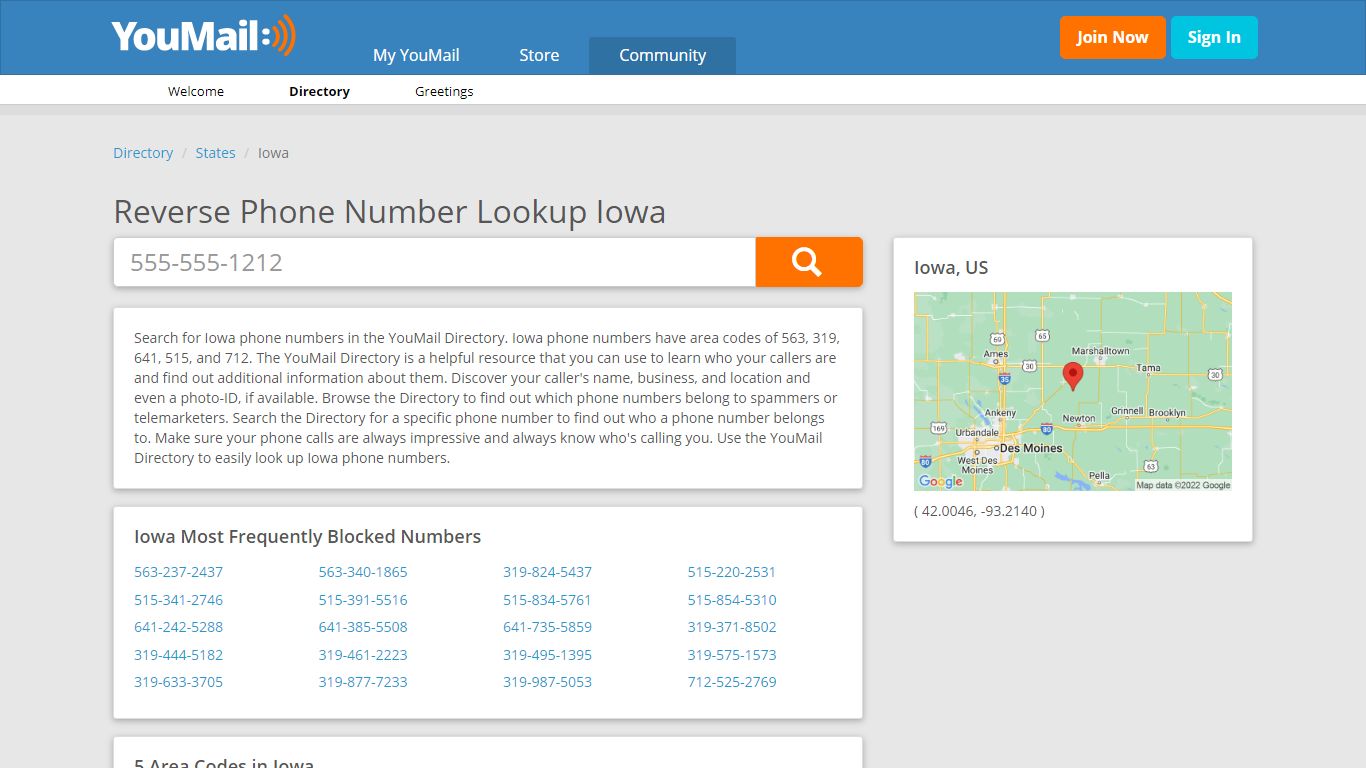Click the Marshalltown label on map
The image size is (1366, 768).
coord(1100,351)
